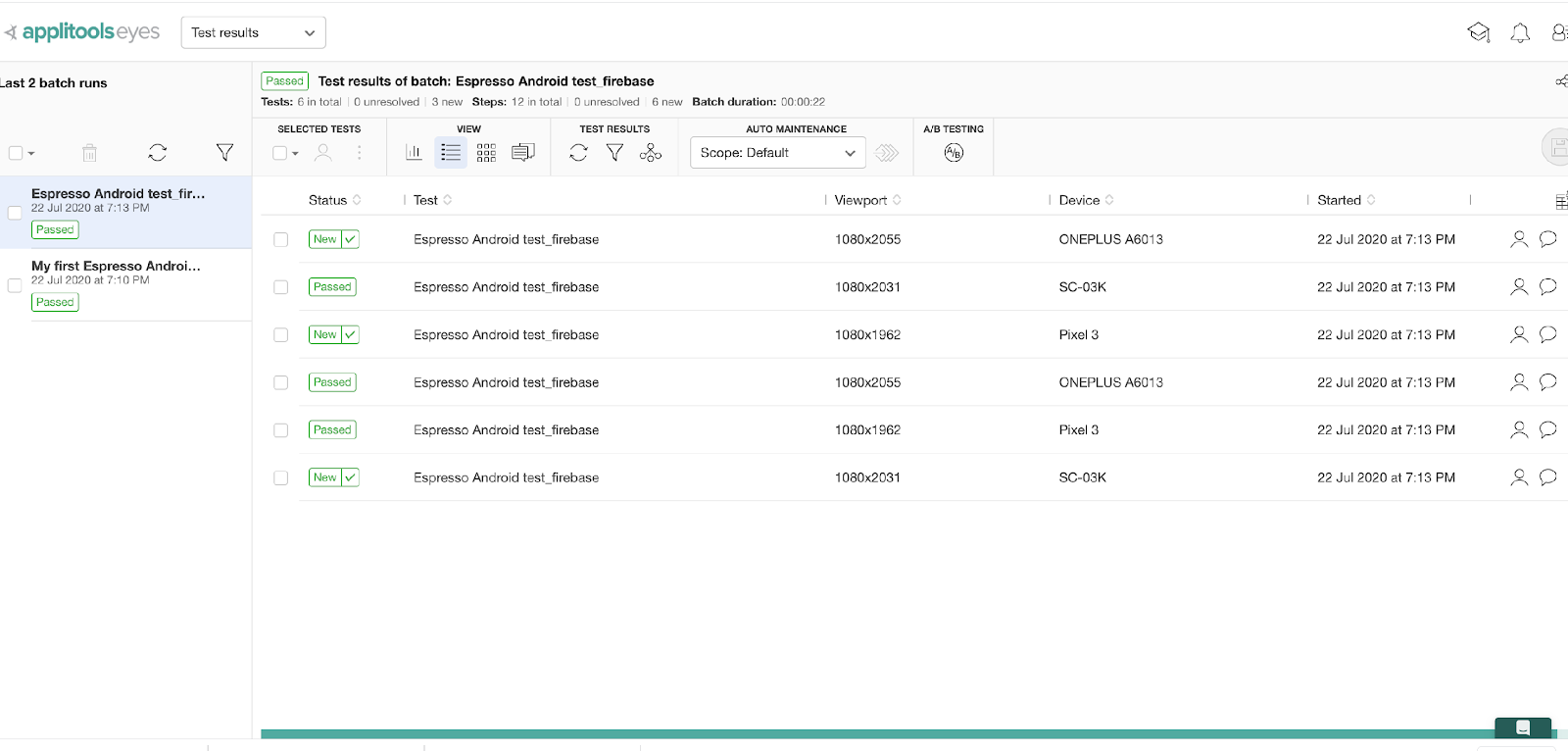Open notifications bell icon

click(x=1520, y=33)
